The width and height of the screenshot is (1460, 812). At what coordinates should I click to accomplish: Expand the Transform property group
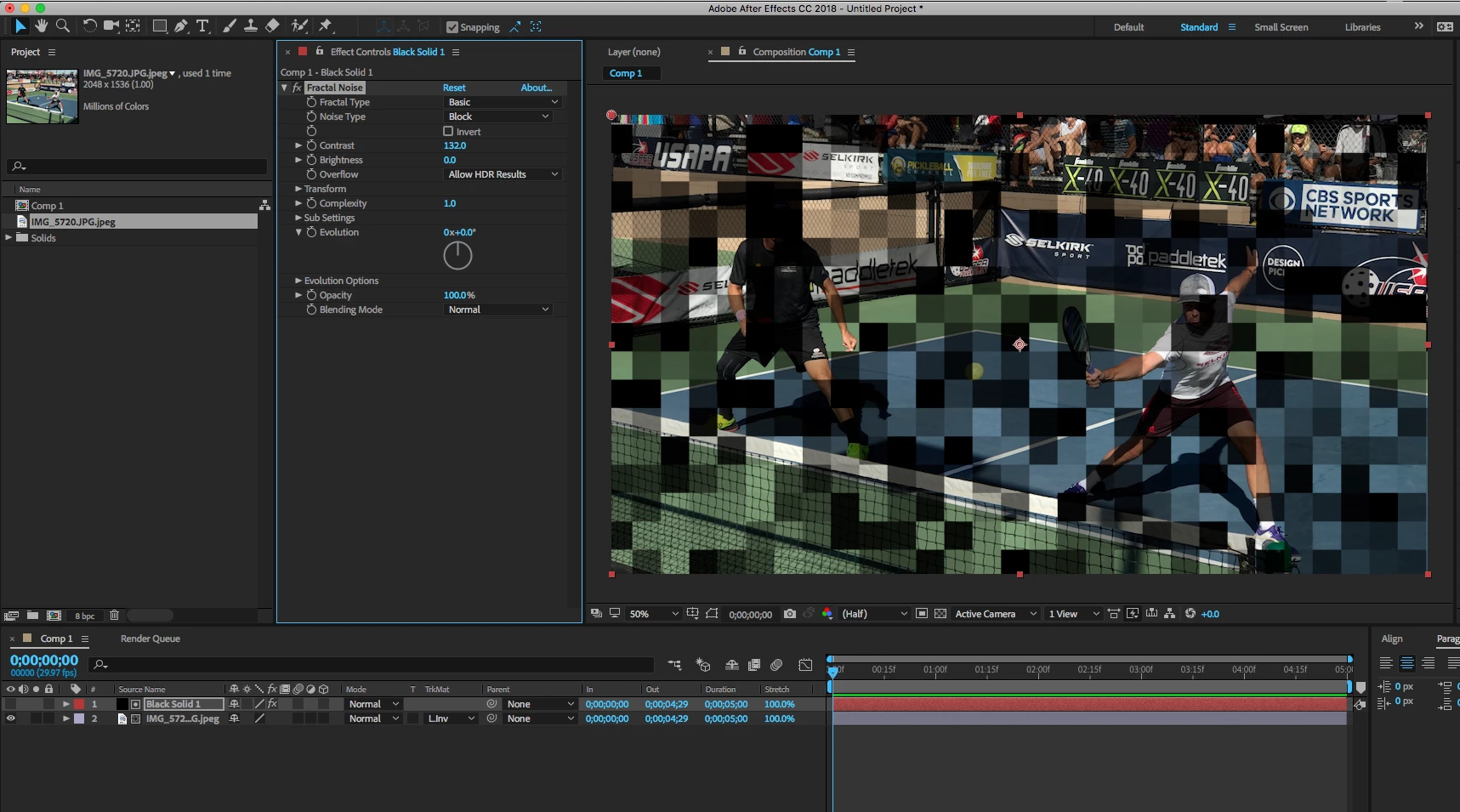[298, 189]
